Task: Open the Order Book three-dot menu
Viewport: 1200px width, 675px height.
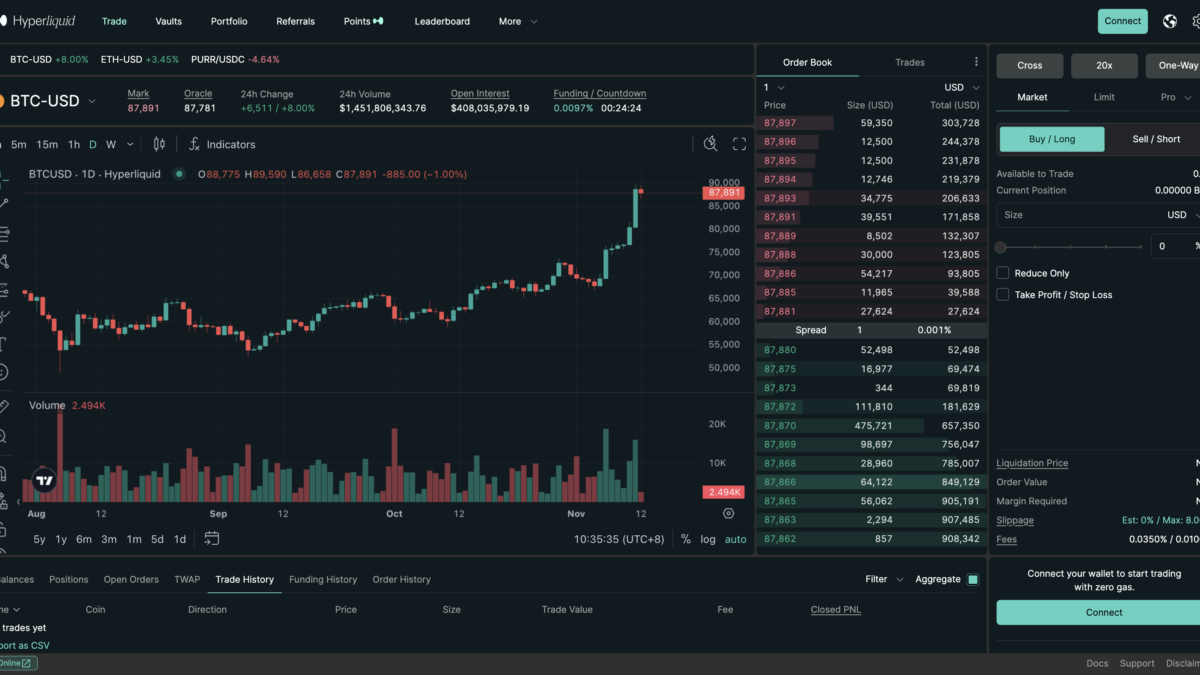Action: [x=977, y=62]
